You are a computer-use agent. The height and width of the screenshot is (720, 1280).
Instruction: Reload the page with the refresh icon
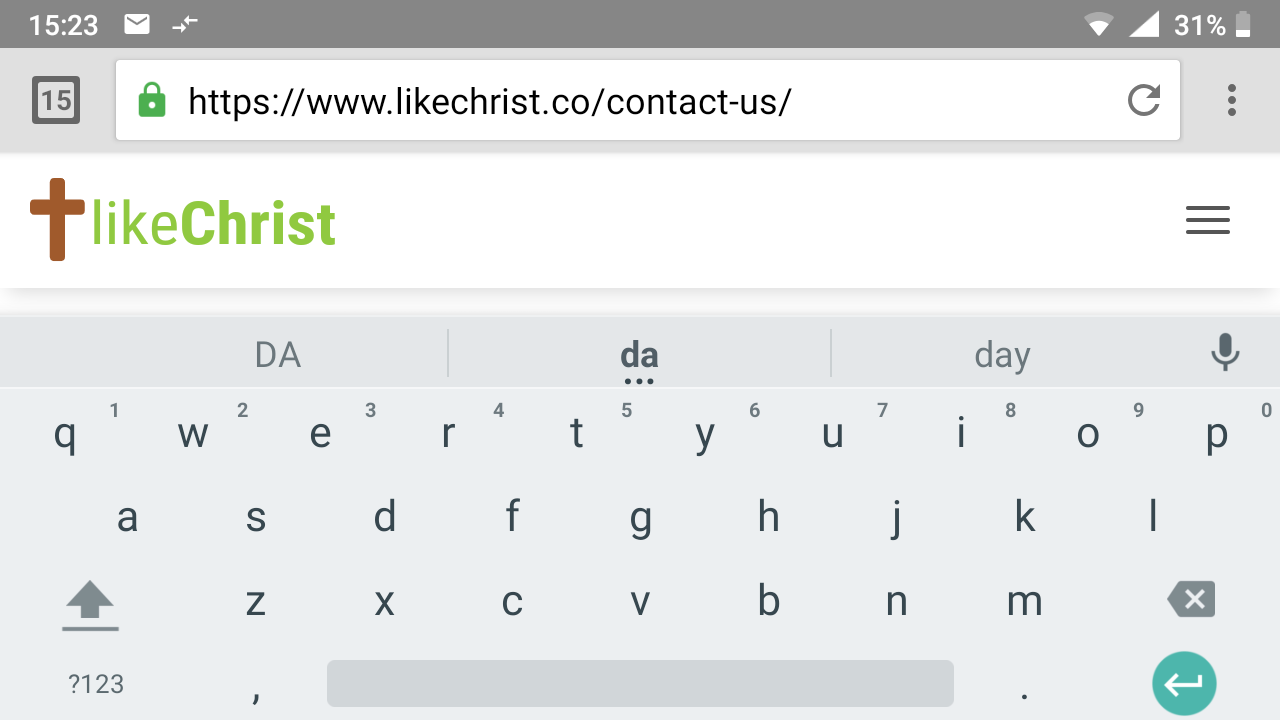point(1143,100)
